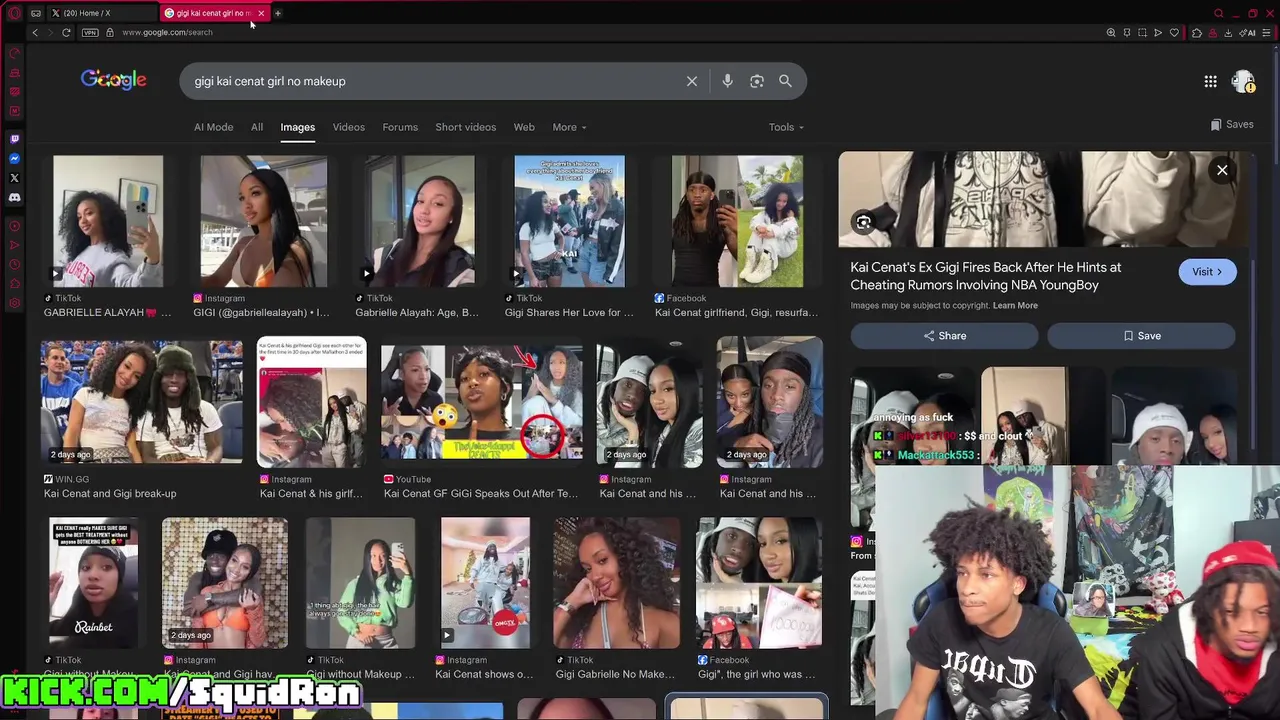Open sidebar History clock icon

coord(14,265)
